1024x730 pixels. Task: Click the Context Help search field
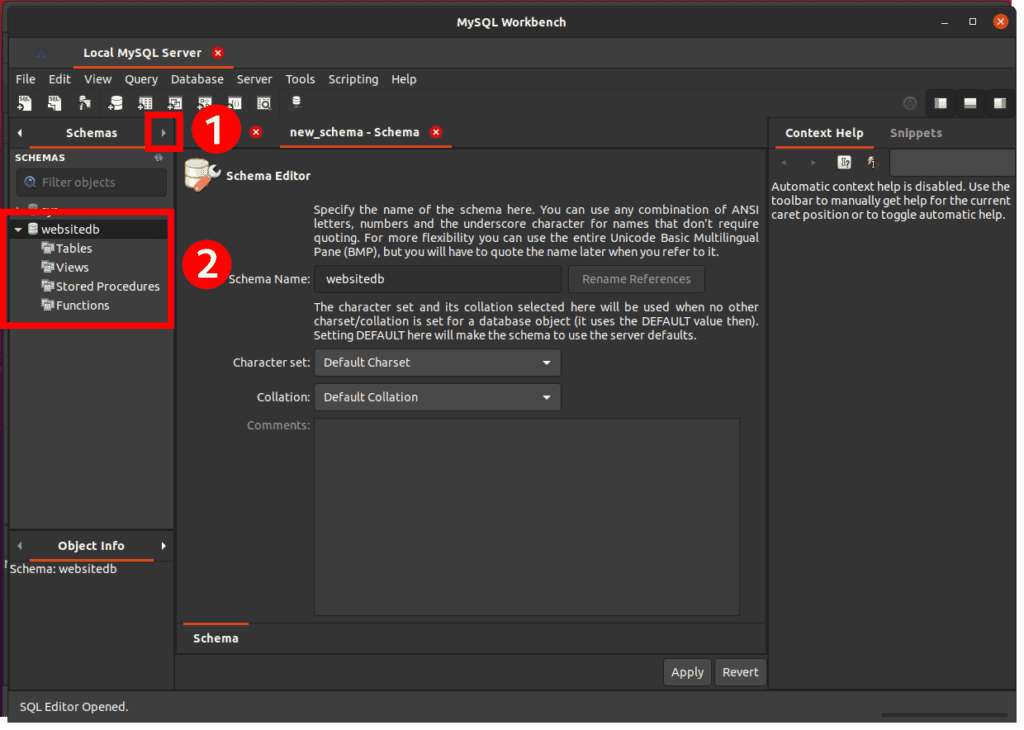(952, 162)
